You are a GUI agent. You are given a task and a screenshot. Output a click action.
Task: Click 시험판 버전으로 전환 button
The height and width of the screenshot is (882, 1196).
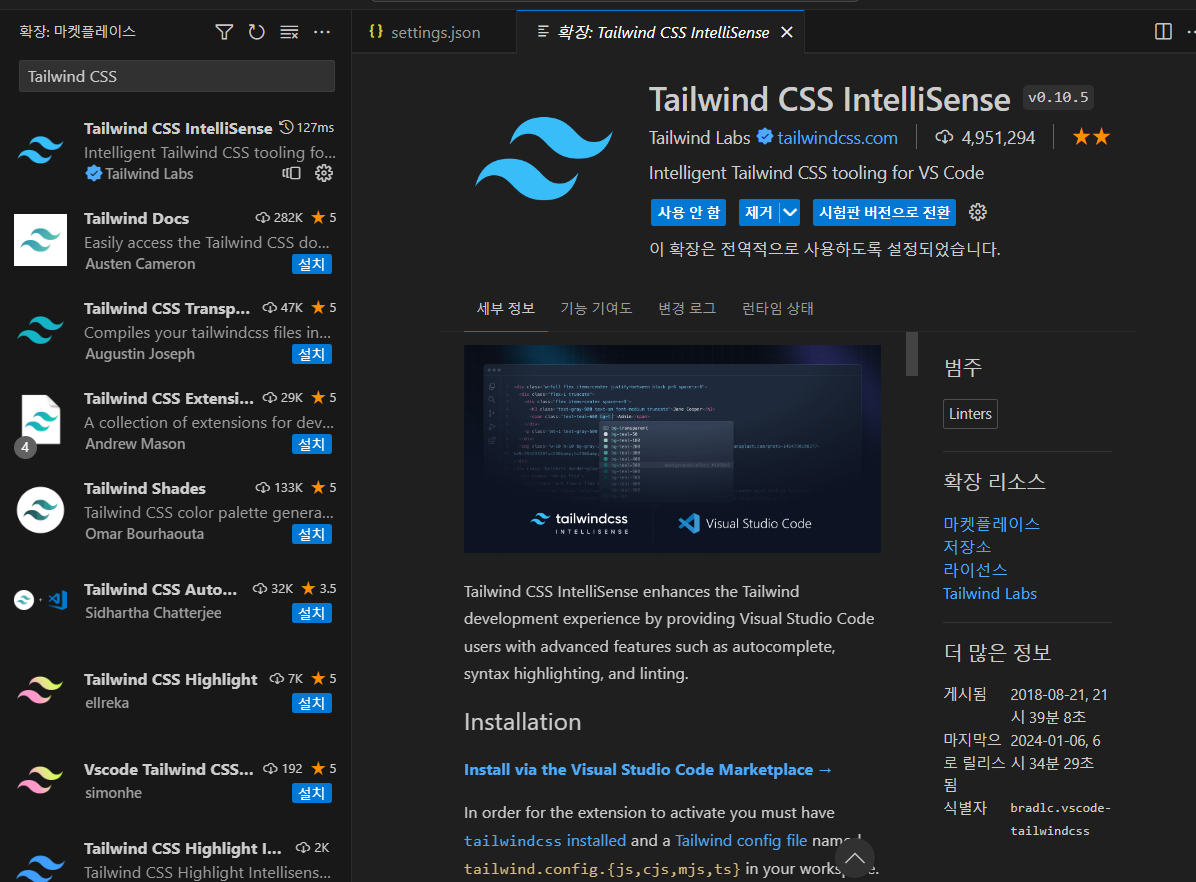click(x=884, y=213)
